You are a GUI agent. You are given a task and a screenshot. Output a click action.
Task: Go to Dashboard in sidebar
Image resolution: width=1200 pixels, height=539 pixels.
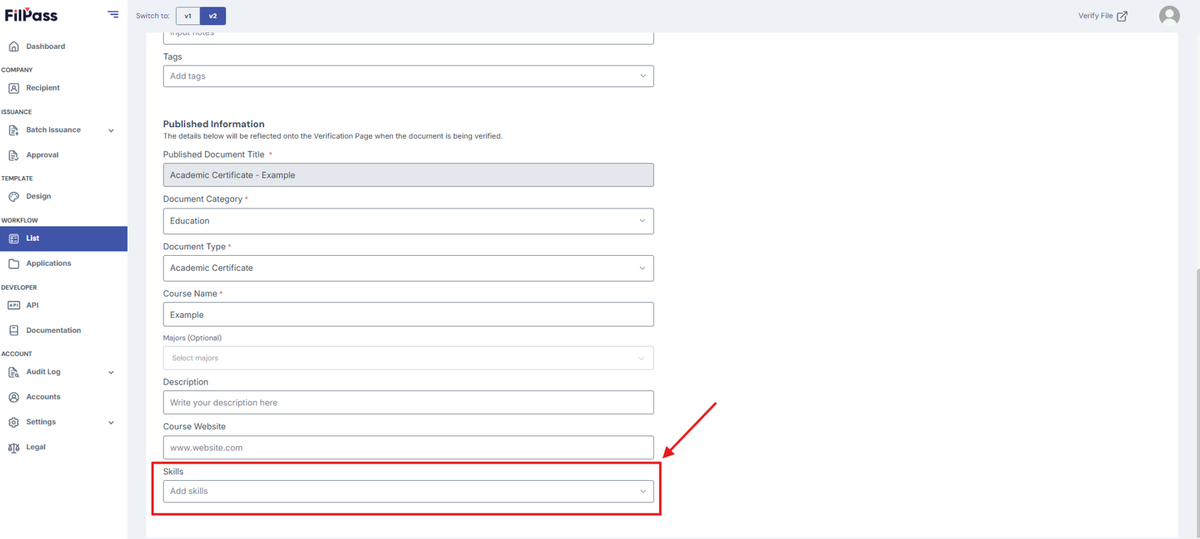pyautogui.click(x=46, y=46)
